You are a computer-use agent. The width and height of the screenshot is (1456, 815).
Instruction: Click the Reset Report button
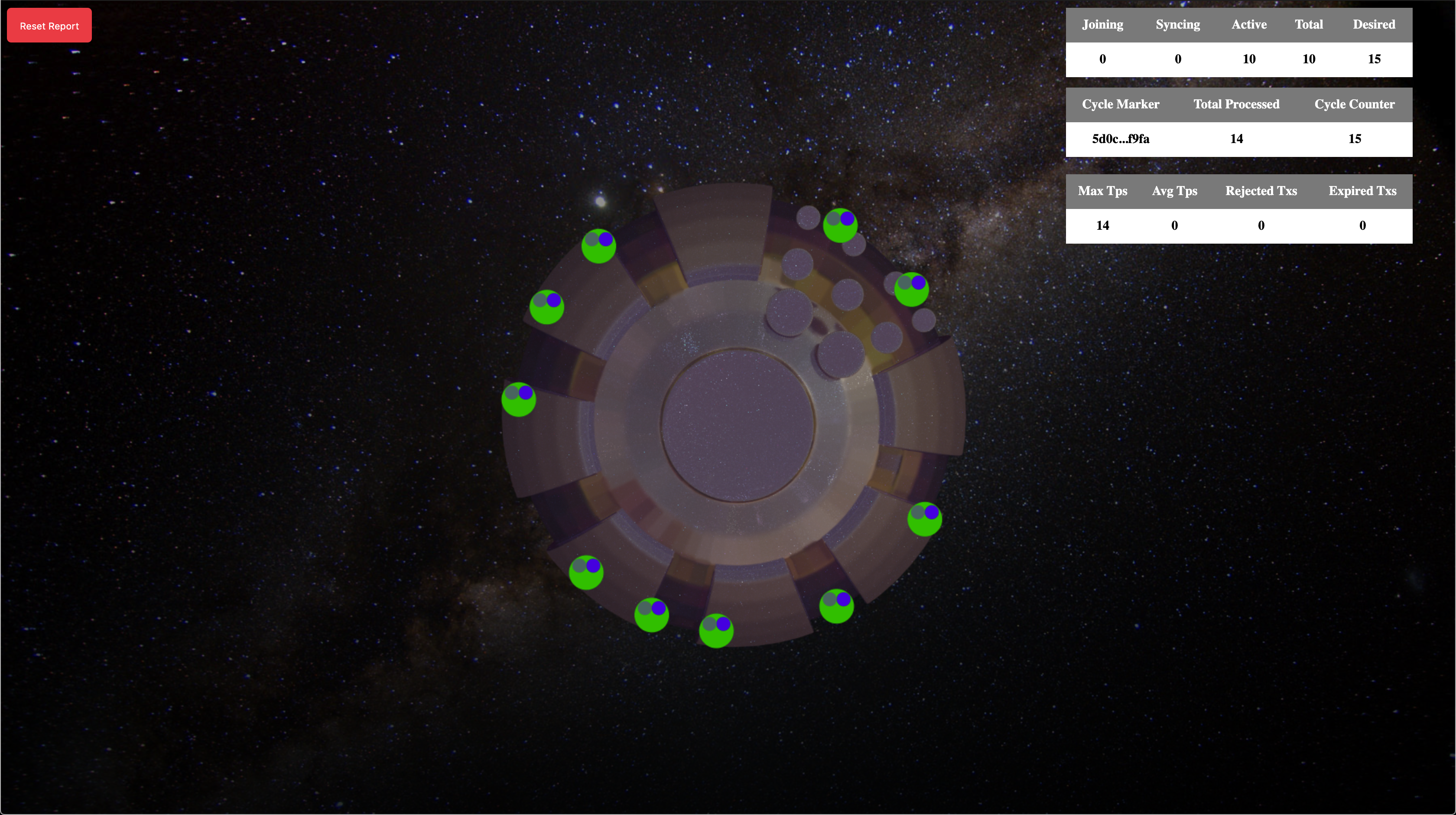[x=49, y=26]
